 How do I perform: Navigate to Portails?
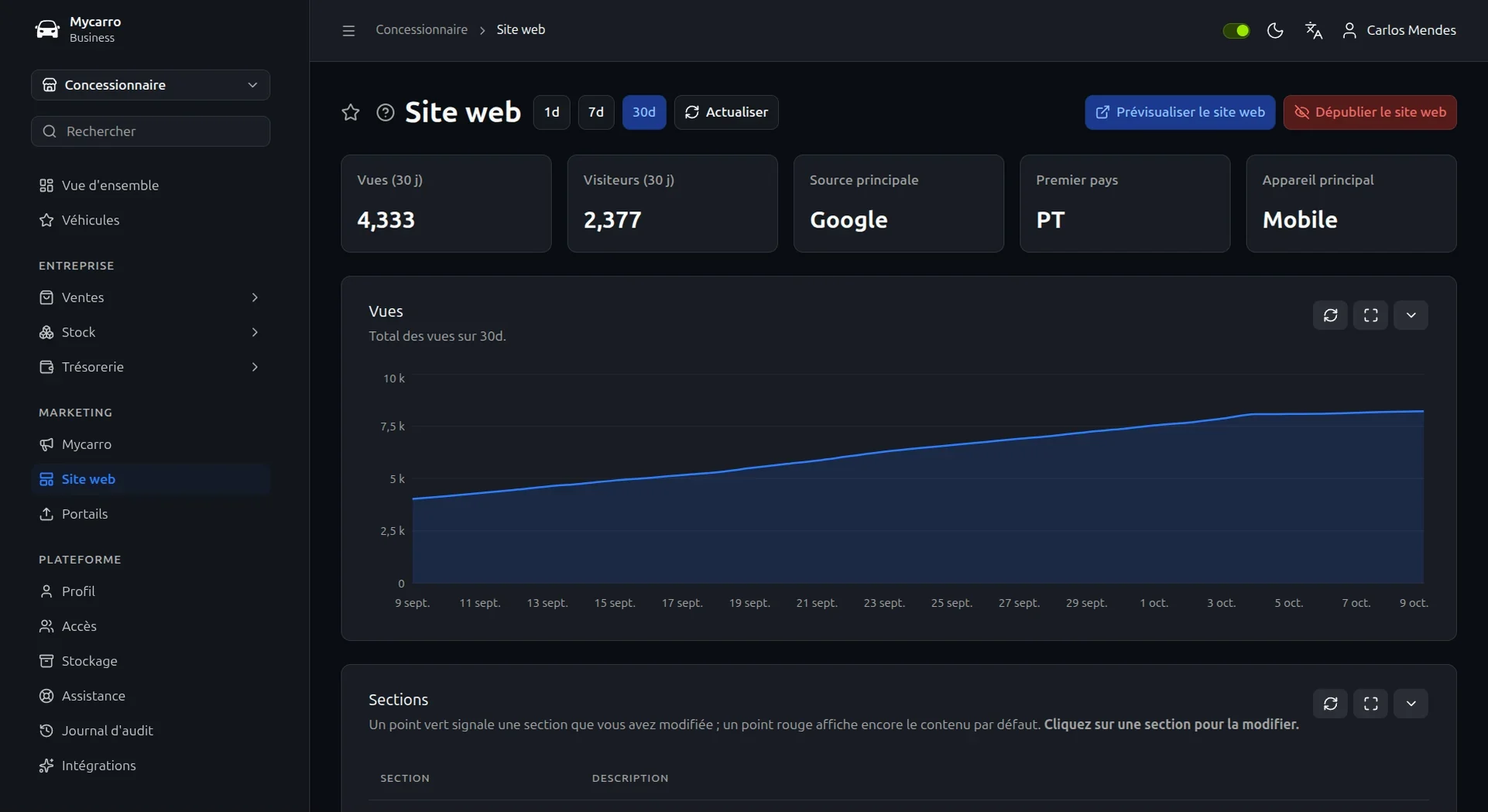[150, 514]
